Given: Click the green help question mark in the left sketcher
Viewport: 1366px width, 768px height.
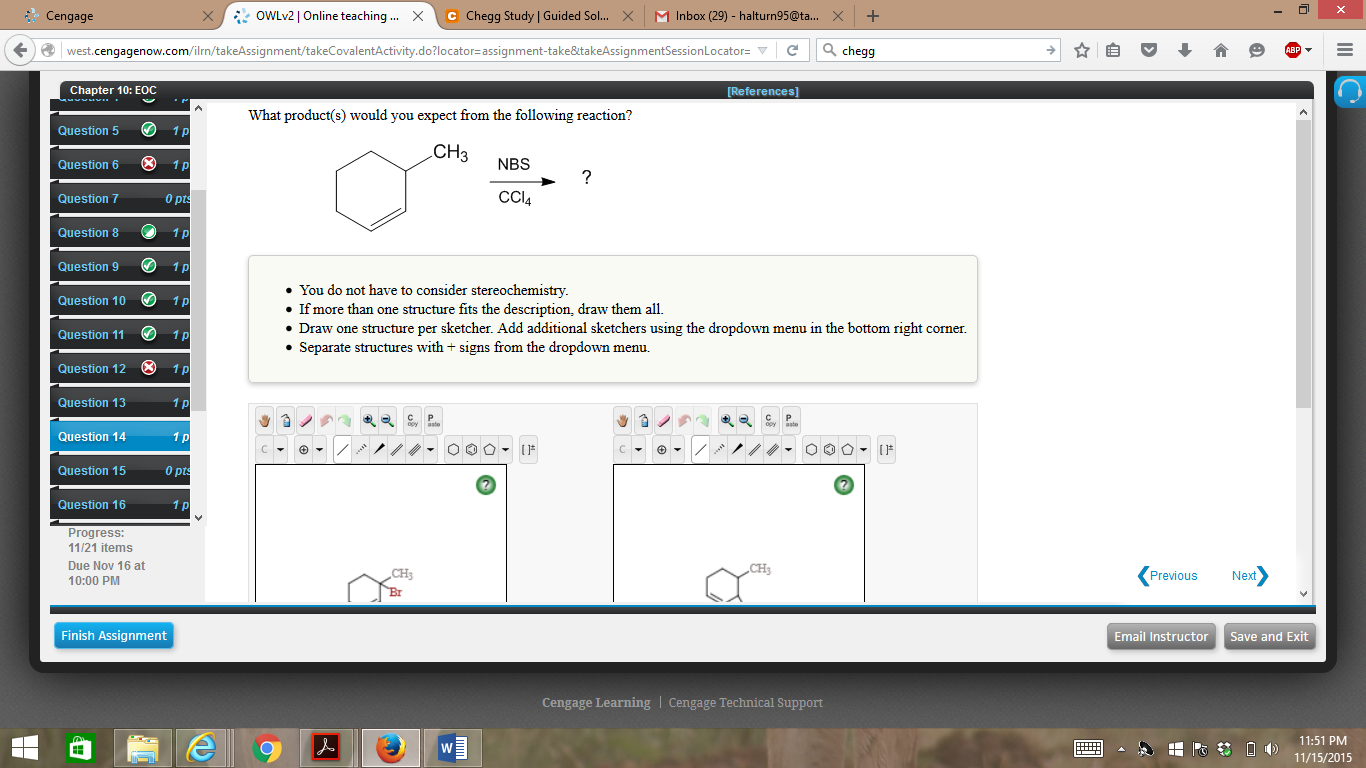Looking at the screenshot, I should click(484, 484).
